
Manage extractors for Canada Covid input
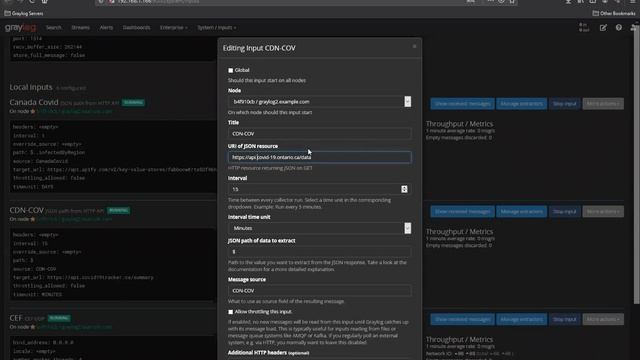(521, 104)
